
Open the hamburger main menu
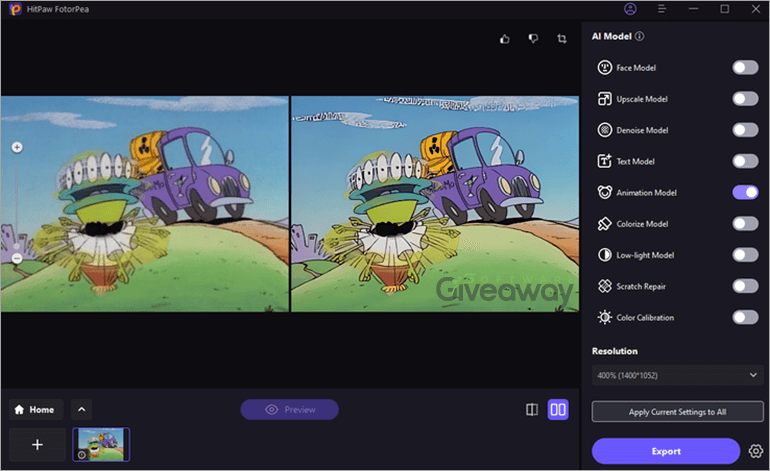coord(661,9)
